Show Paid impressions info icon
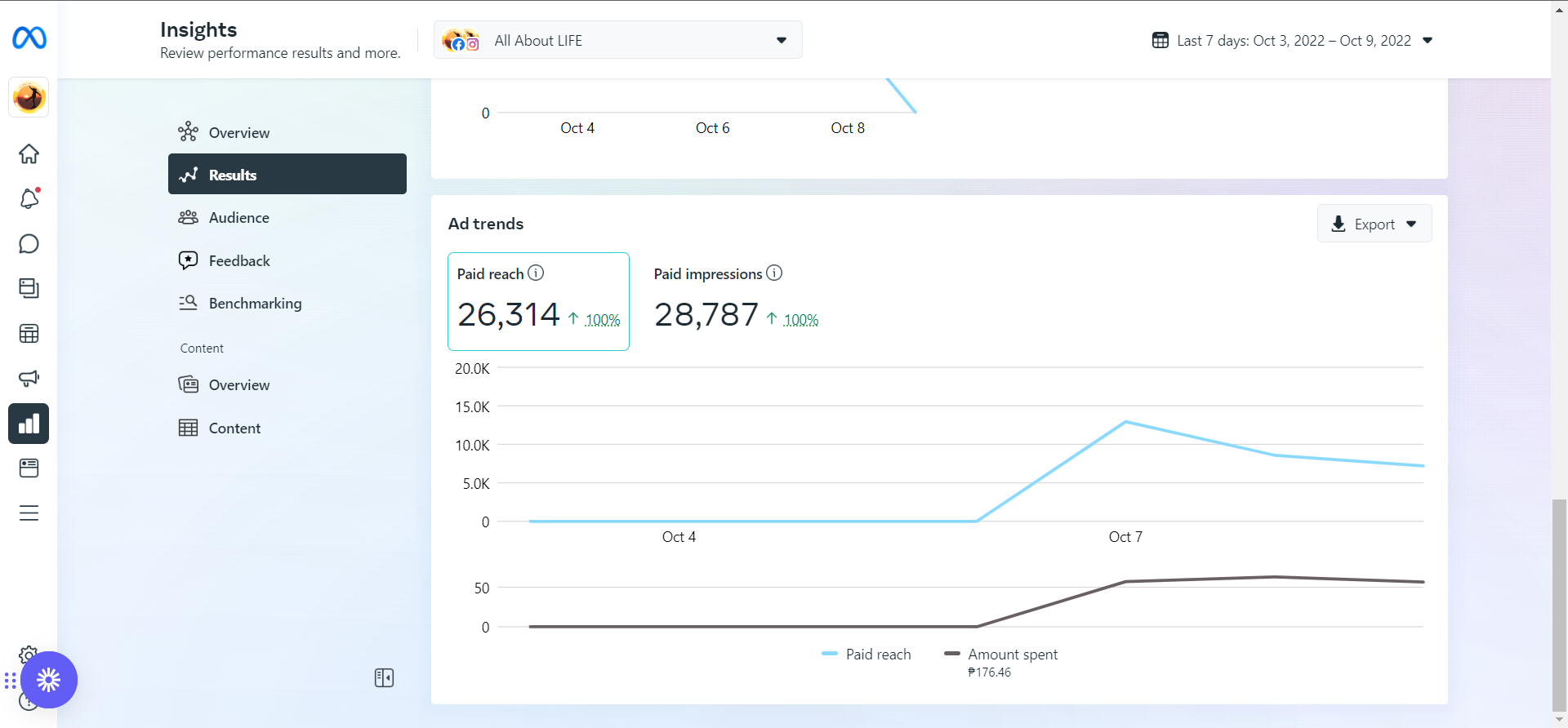The height and width of the screenshot is (728, 1568). (x=774, y=273)
